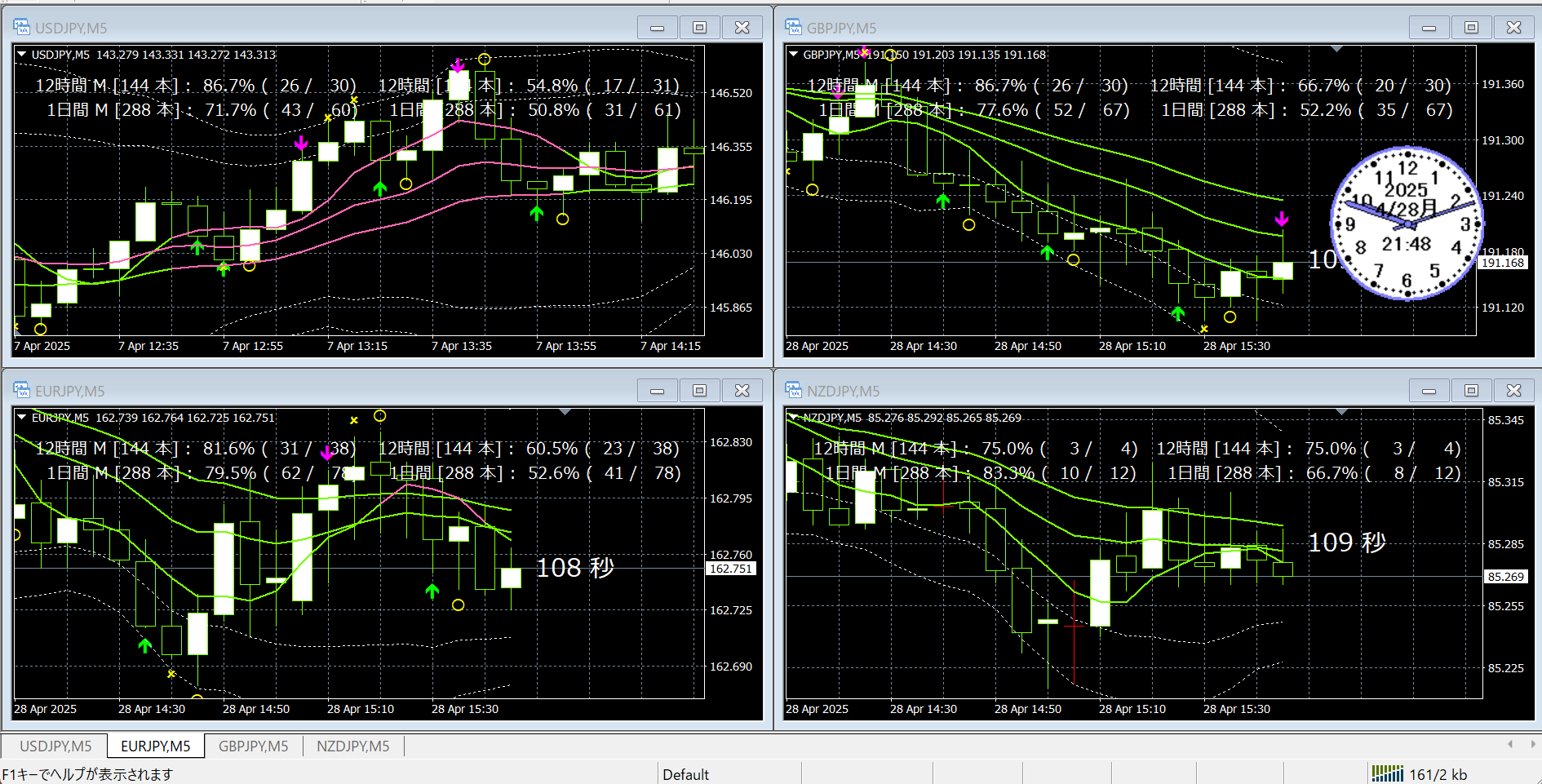Expand the triangle beside GBPJPY,M5 quote header

click(793, 55)
